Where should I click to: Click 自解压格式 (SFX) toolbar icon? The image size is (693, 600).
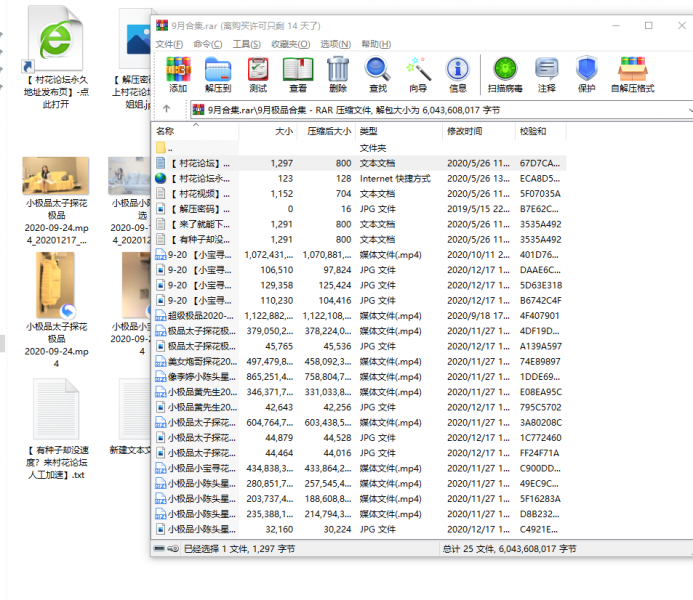tap(632, 74)
